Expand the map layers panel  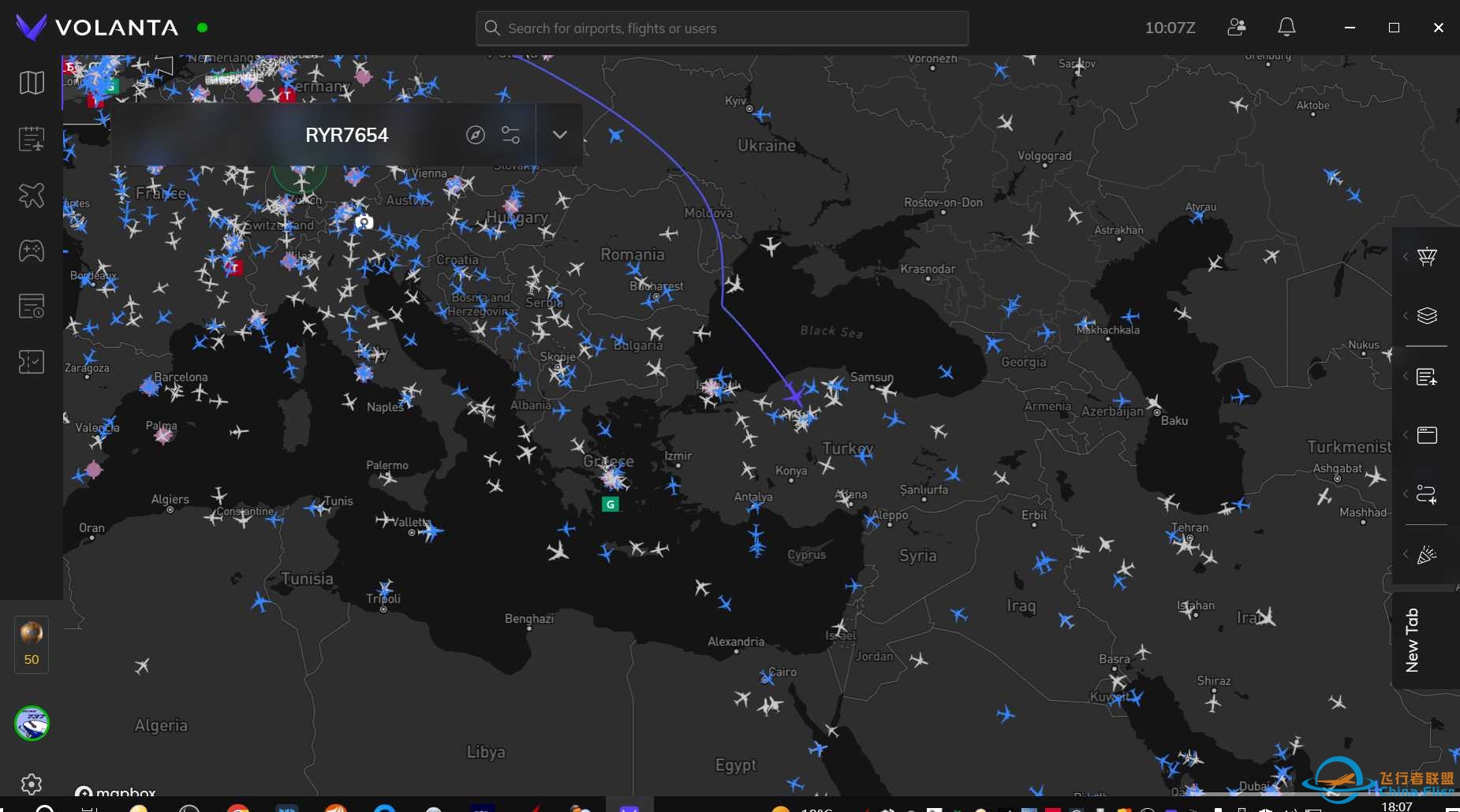pos(1426,315)
